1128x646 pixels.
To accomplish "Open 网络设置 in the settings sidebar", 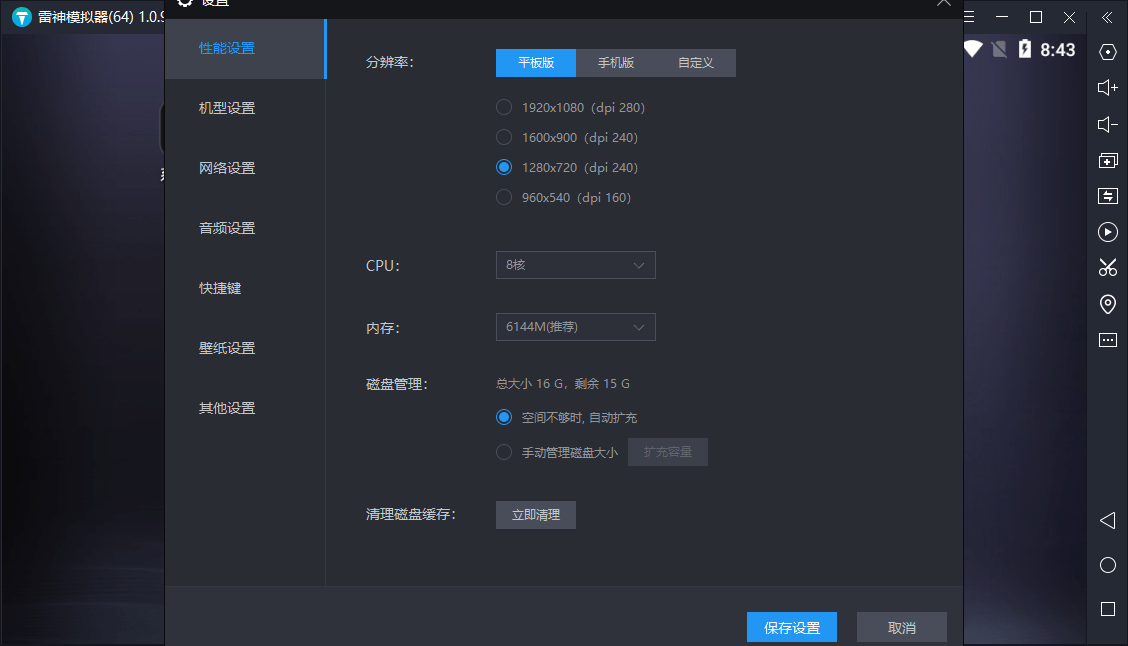I will [227, 168].
